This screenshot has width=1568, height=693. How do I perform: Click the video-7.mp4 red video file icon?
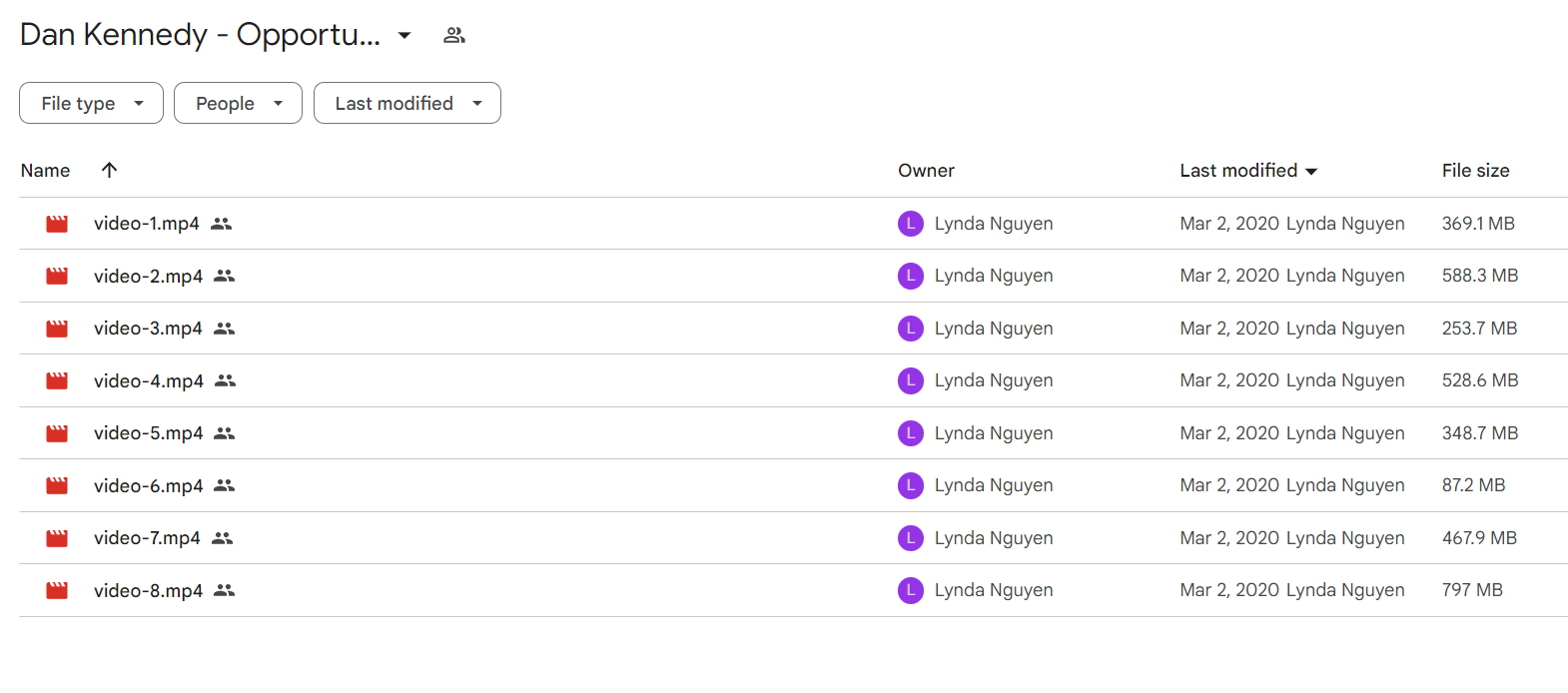point(57,538)
